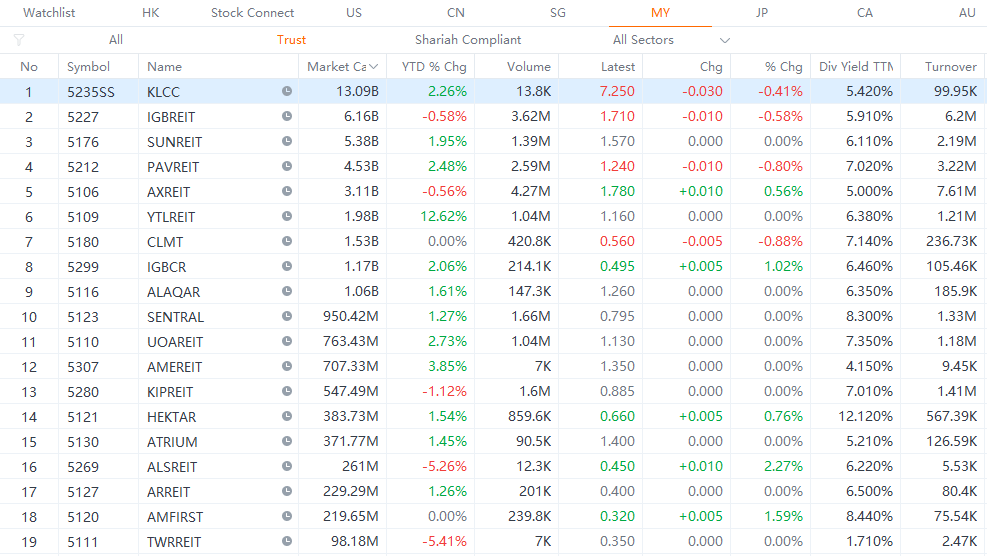Screen dimensions: 987x556
Task: Open the Stock Connect tab
Action: point(252,13)
